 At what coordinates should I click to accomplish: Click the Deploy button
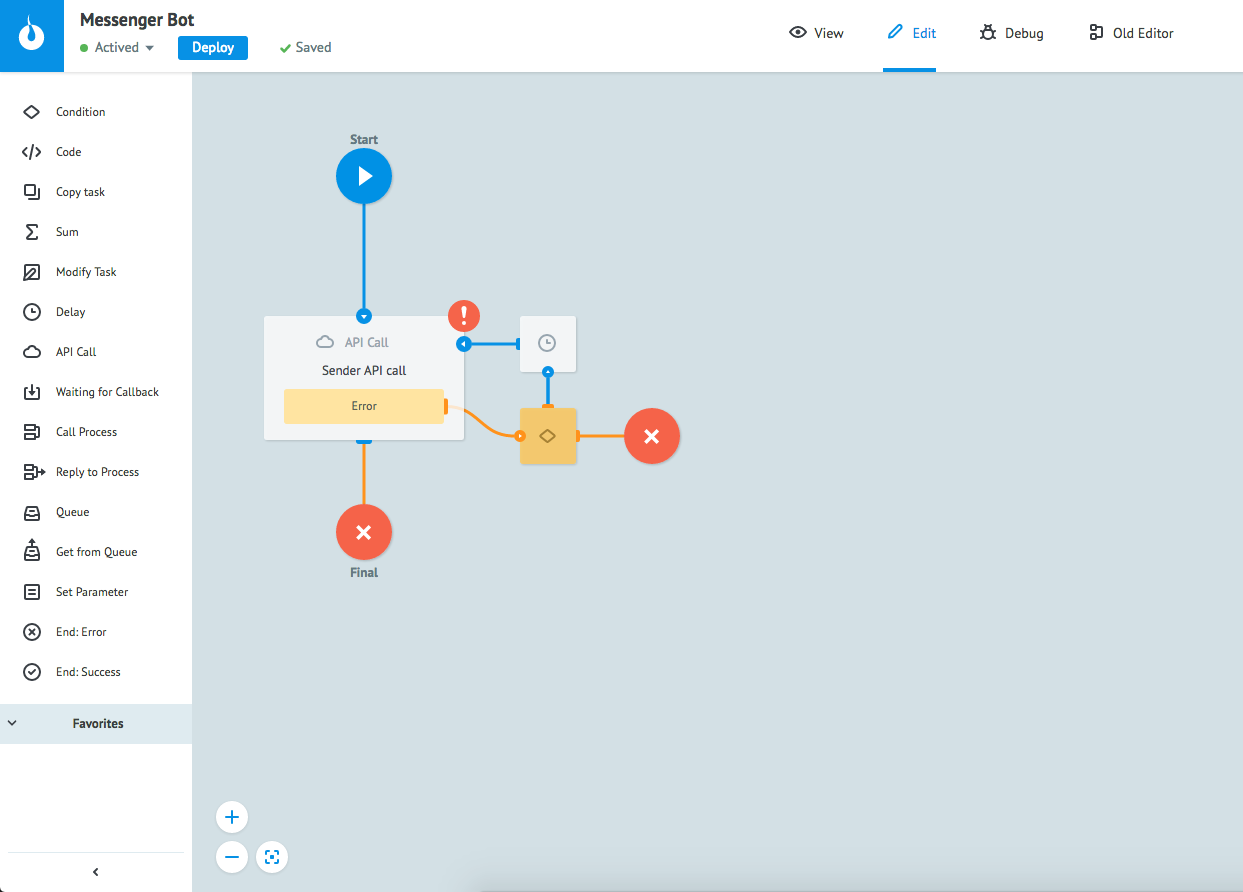213,48
